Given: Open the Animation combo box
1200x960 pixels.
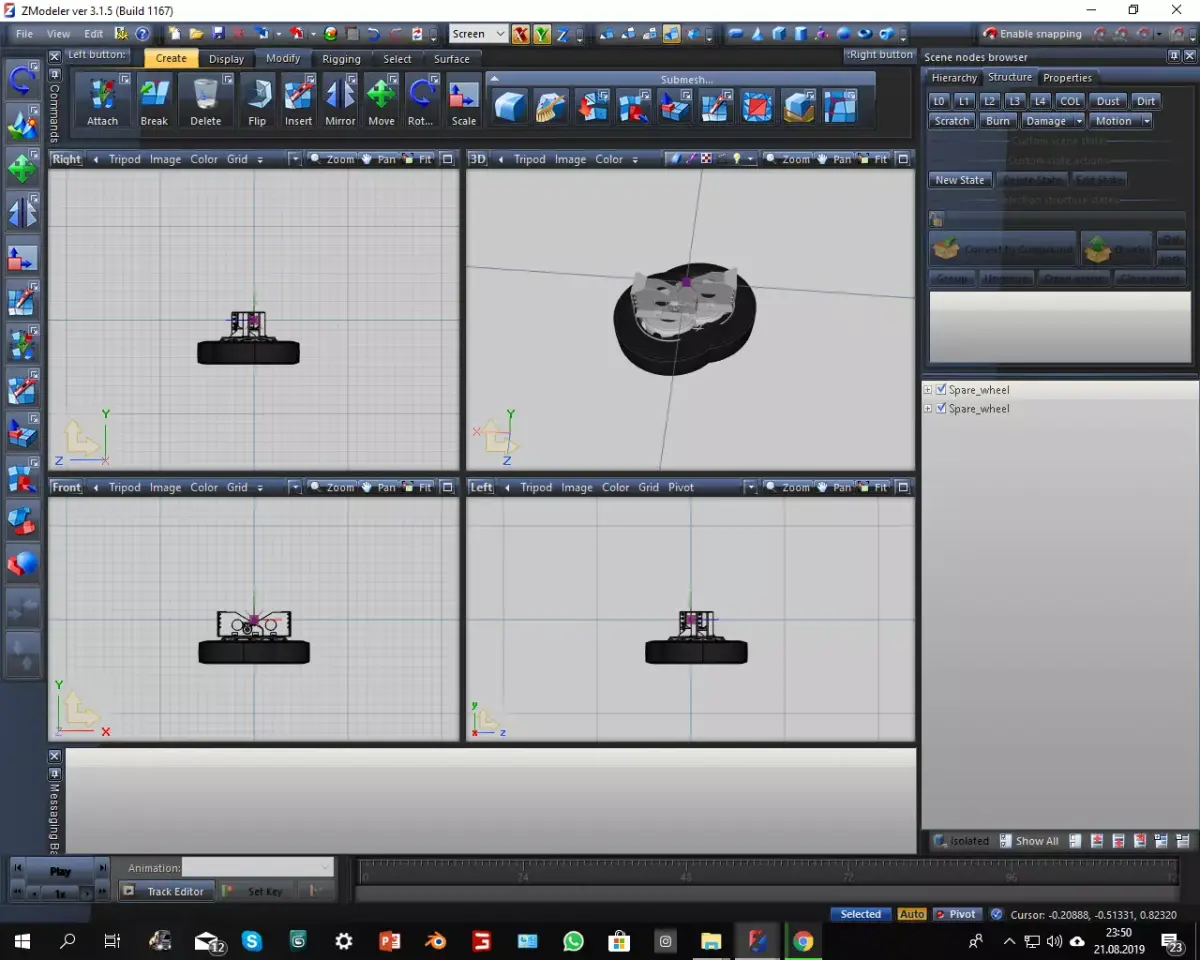Looking at the screenshot, I should [x=257, y=867].
